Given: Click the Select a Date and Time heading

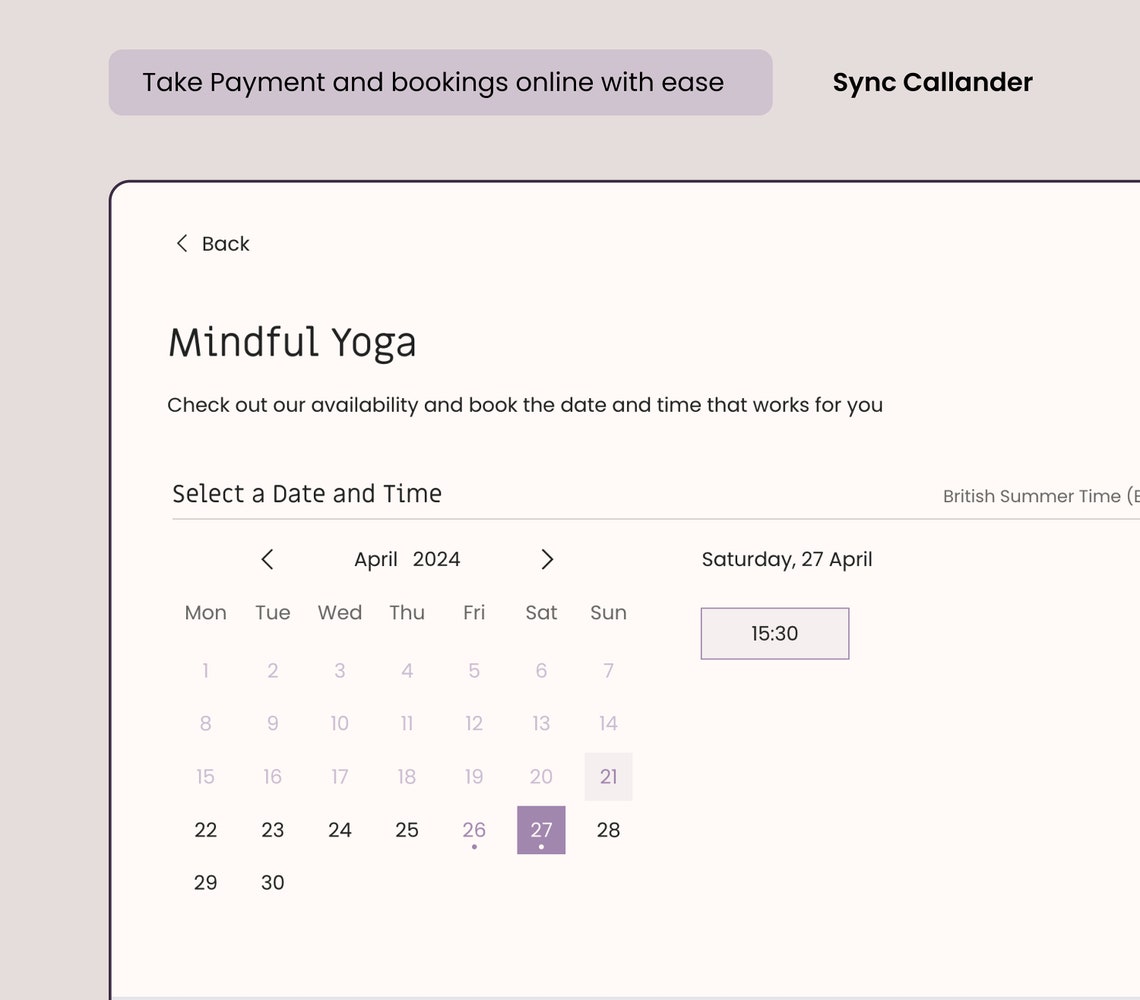Looking at the screenshot, I should (x=307, y=493).
